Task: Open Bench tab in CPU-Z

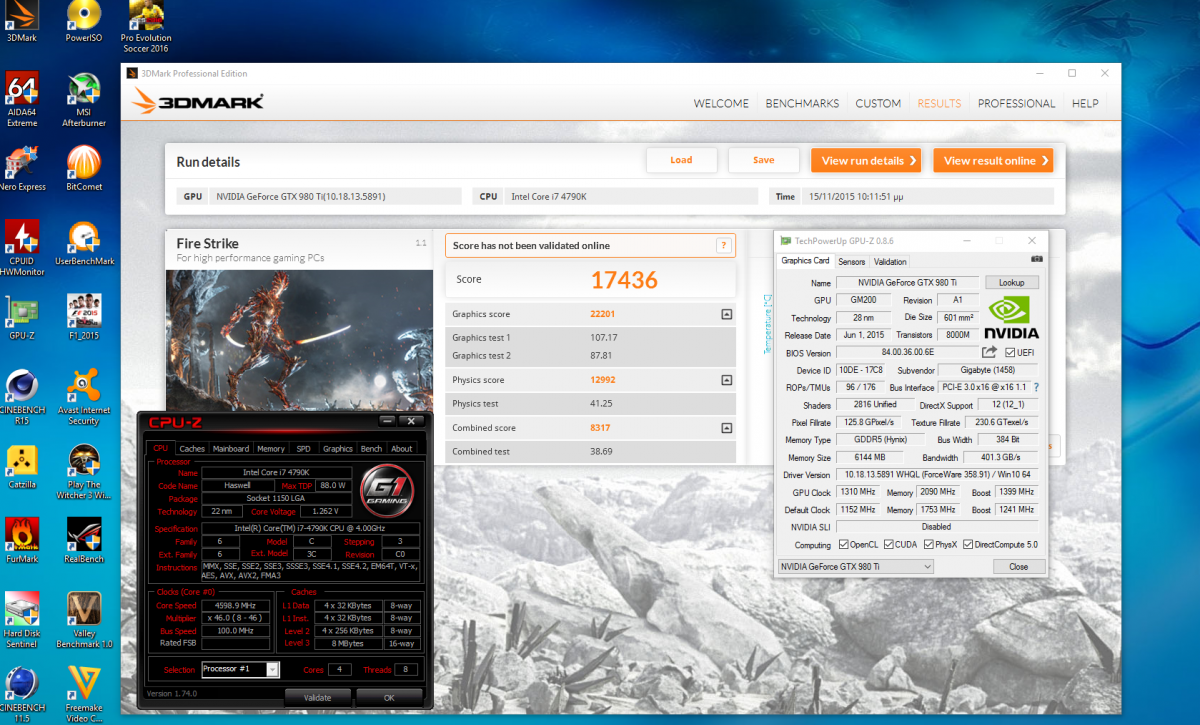Action: click(x=371, y=449)
